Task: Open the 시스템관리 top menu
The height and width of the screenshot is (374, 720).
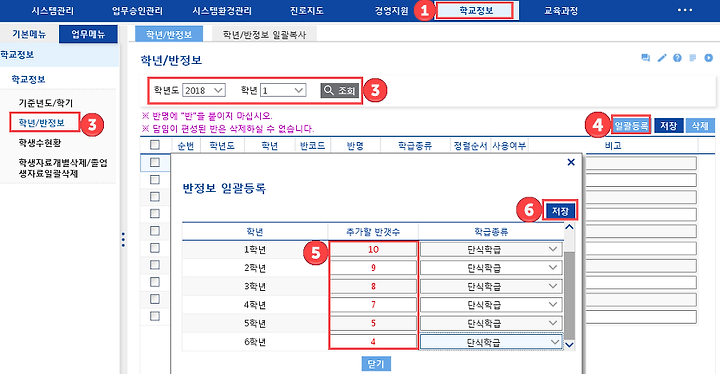Action: coord(52,11)
